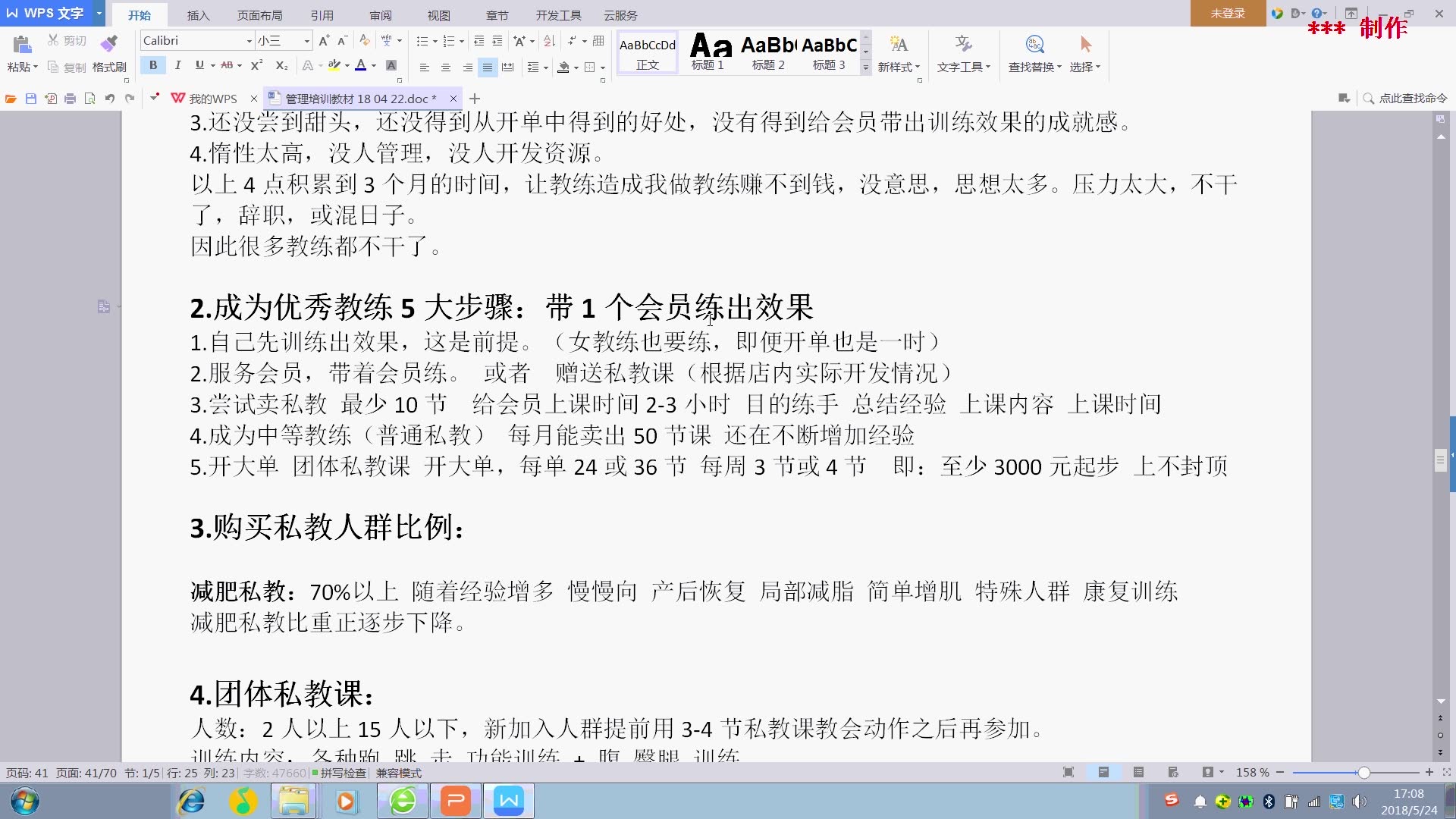This screenshot has height=819, width=1456.
Task: Toggle Italic formatting
Action: point(177,65)
